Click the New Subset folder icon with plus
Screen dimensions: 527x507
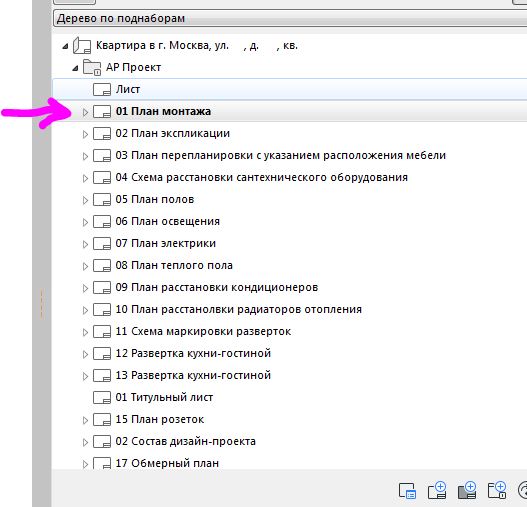[497, 490]
